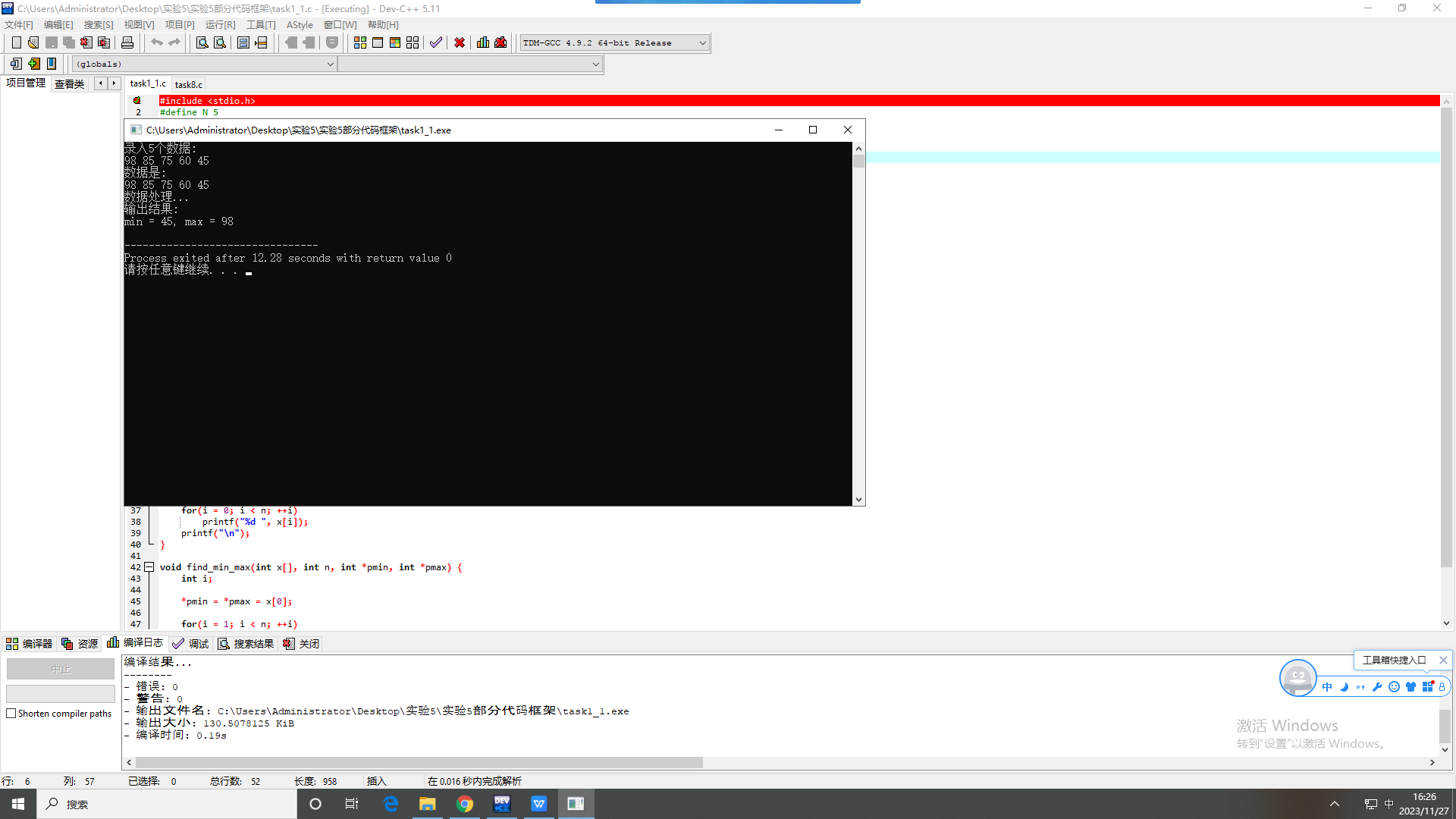Switch to the 调试 debug panel tab
Viewport: 1456px width, 819px height.
click(x=190, y=644)
